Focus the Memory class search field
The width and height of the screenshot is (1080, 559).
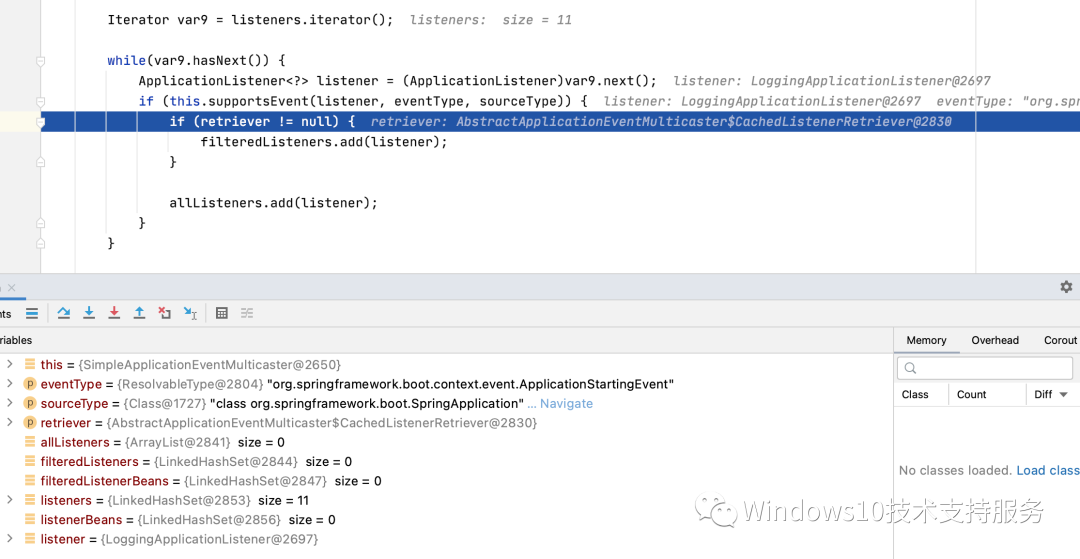984,368
